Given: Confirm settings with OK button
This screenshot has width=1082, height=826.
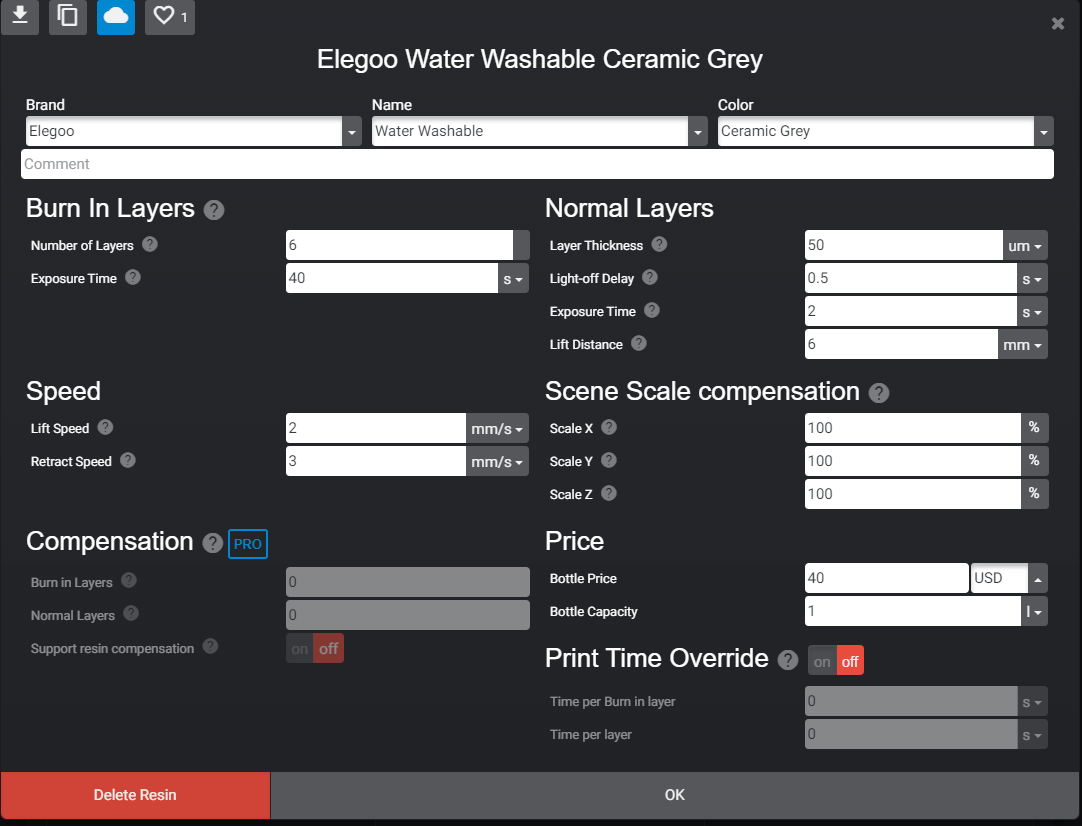Looking at the screenshot, I should pos(674,794).
